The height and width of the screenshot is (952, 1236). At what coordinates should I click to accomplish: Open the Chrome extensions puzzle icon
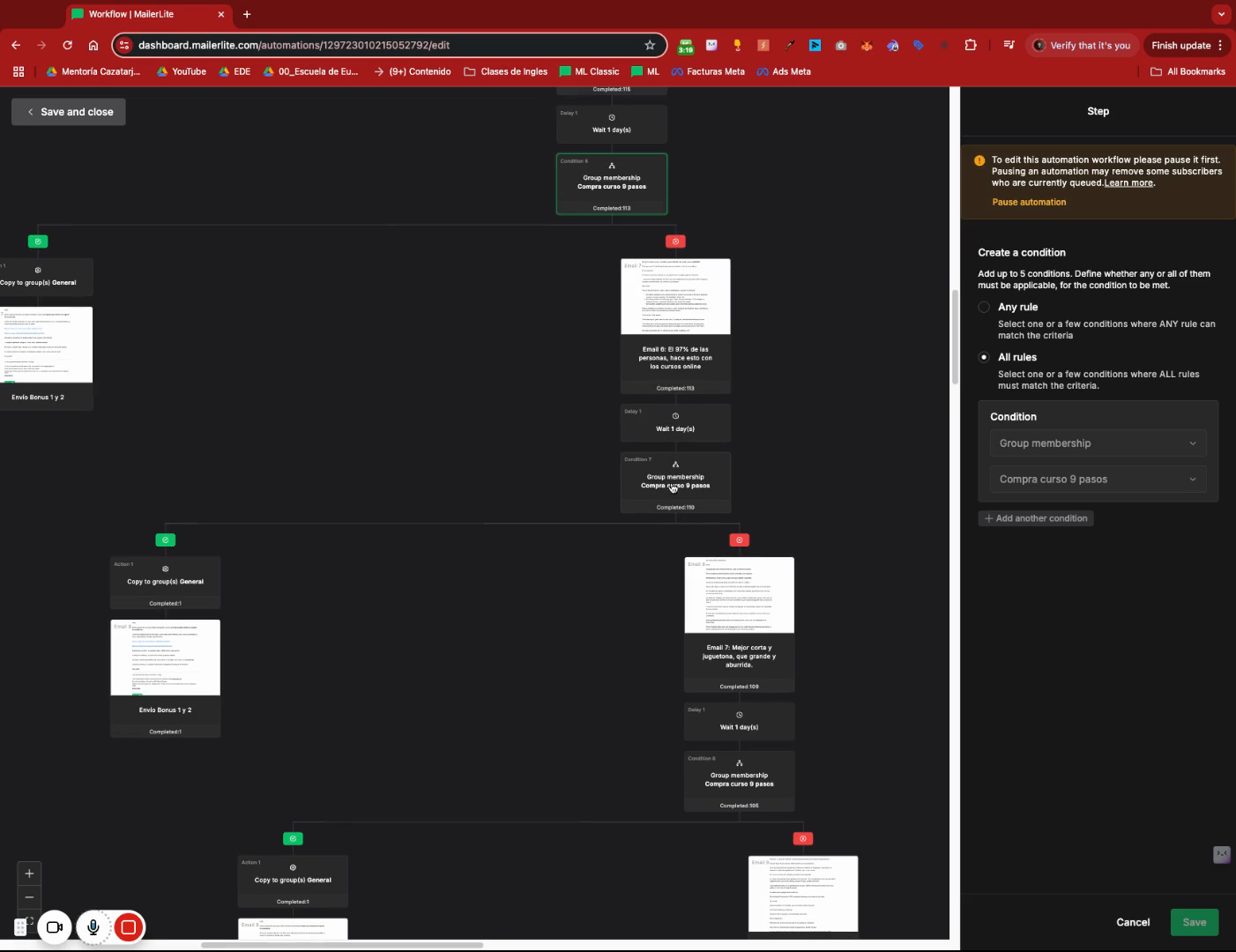(x=971, y=45)
